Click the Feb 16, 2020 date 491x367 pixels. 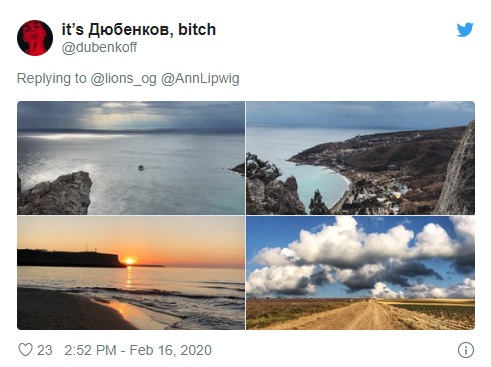170,350
